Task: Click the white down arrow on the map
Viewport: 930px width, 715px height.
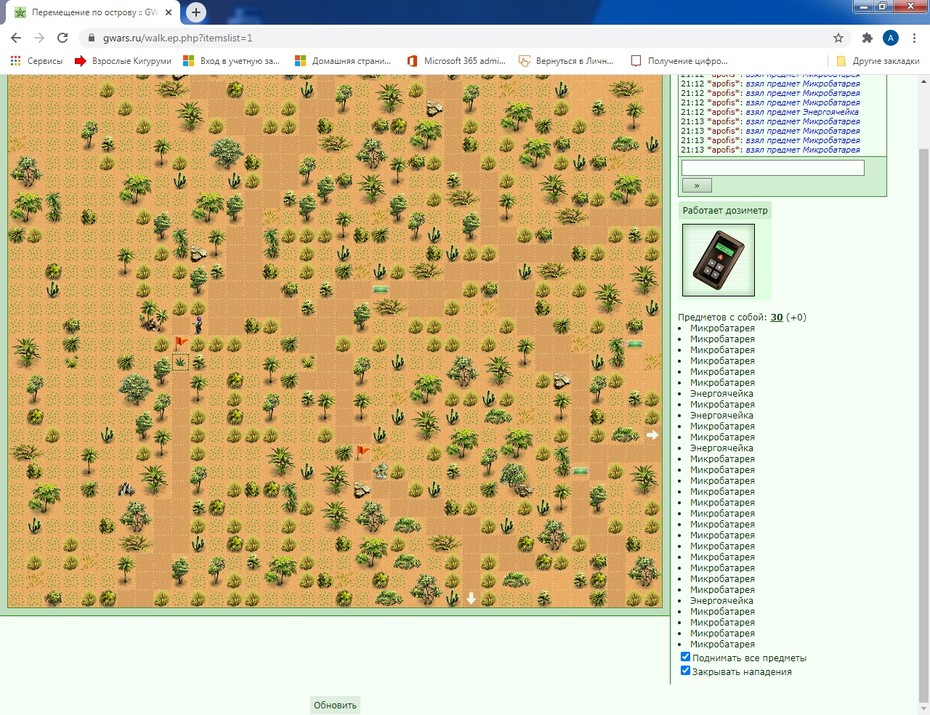Action: tap(471, 598)
